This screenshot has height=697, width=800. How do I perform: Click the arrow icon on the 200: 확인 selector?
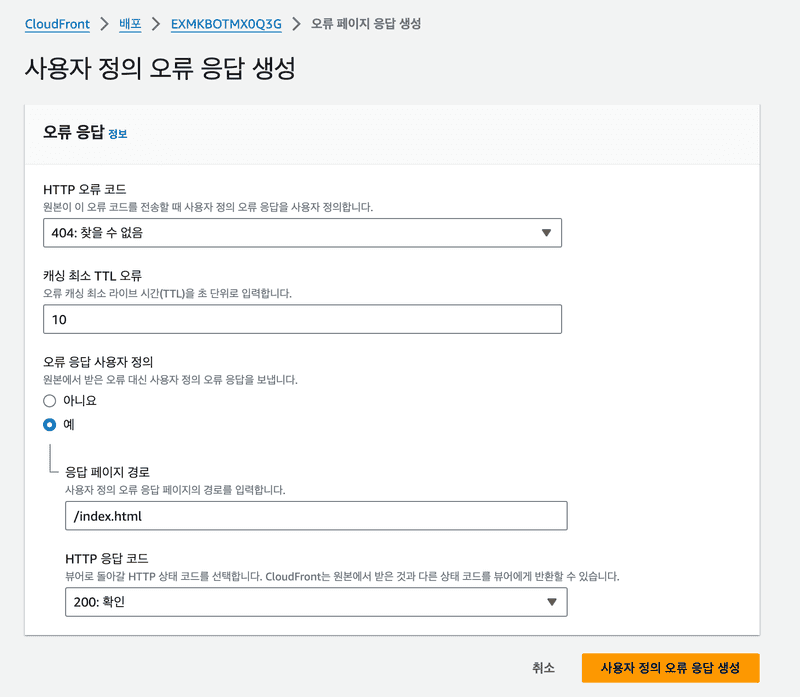tap(552, 602)
